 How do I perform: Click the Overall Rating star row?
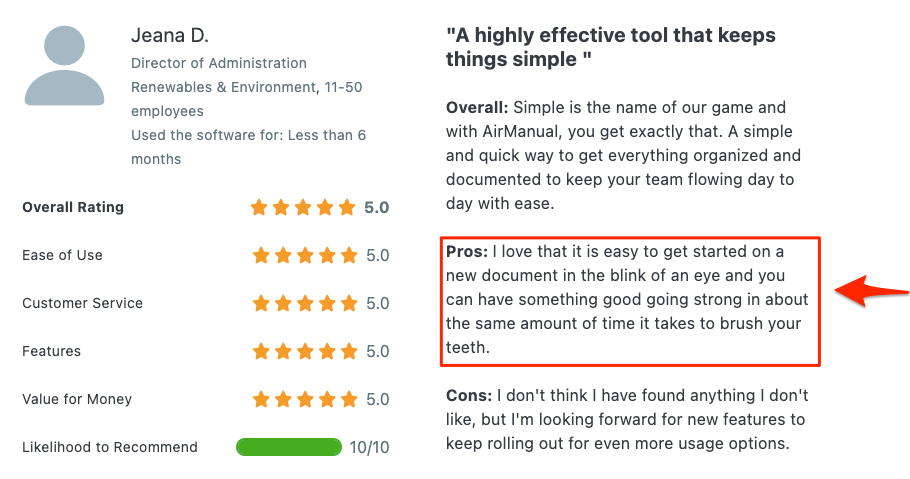tap(303, 207)
